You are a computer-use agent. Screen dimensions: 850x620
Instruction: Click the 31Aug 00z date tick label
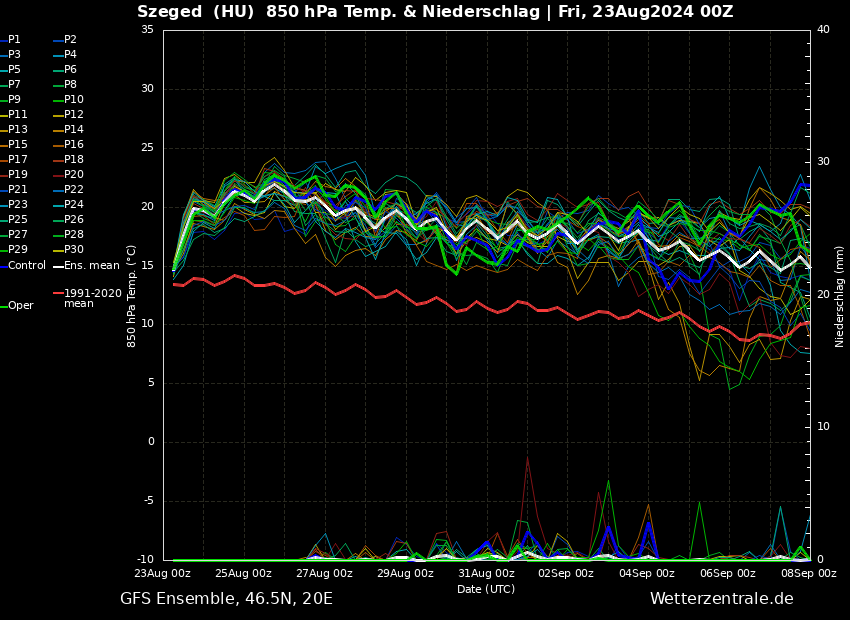click(487, 573)
